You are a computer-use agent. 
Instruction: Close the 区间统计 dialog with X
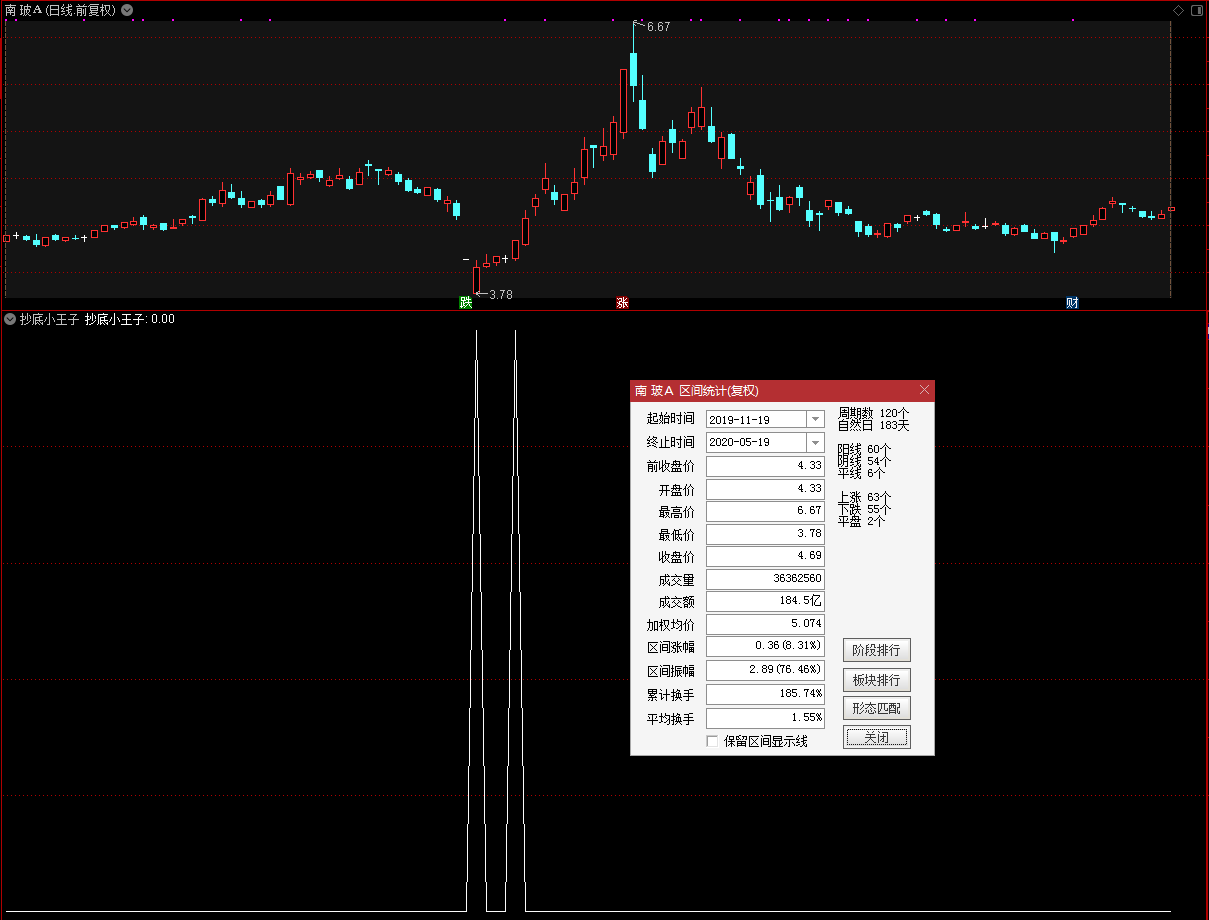[x=924, y=390]
